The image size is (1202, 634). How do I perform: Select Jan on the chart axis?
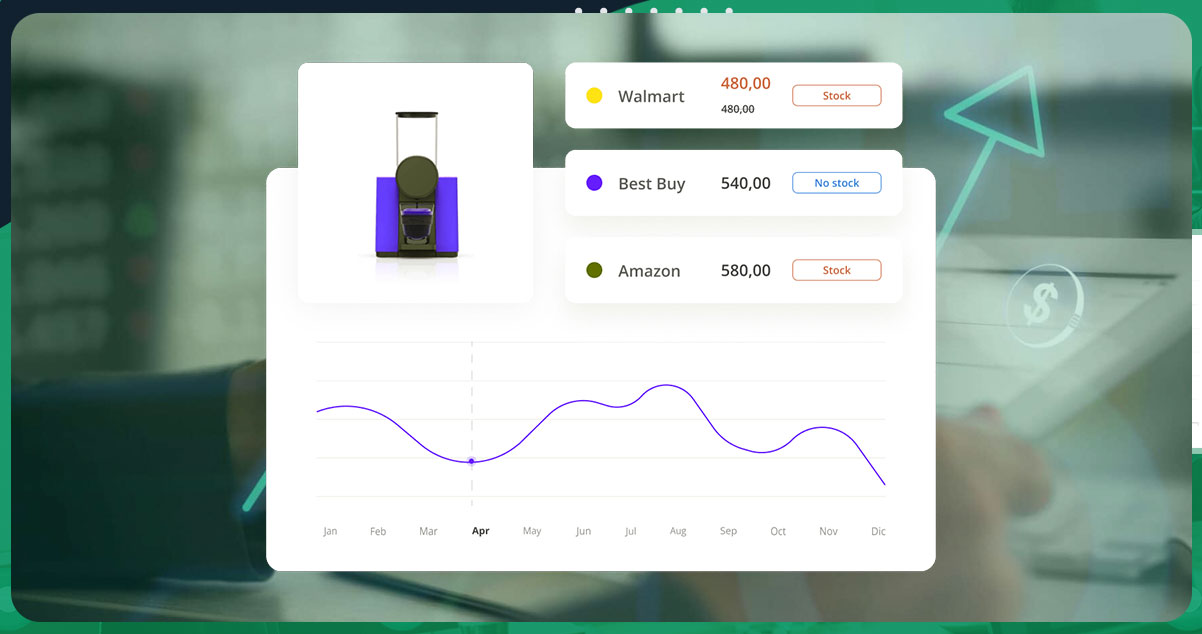[x=330, y=531]
